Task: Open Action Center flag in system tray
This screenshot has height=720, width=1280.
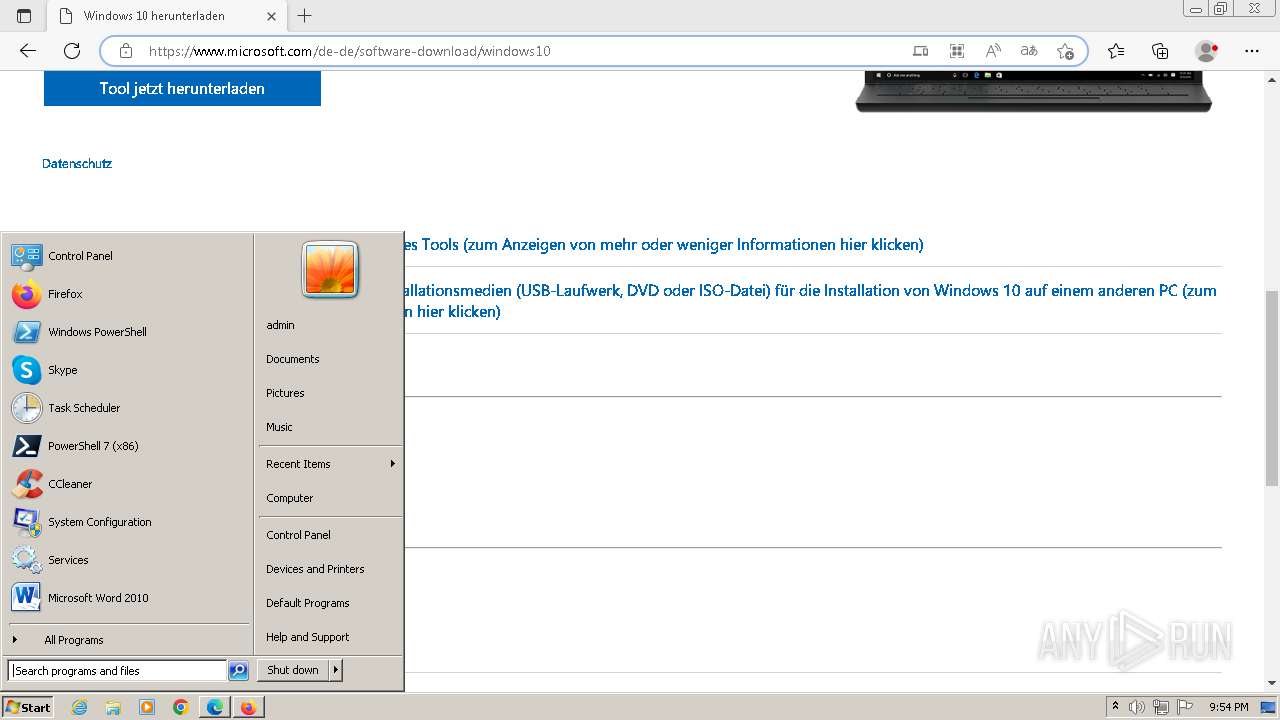Action: (x=1184, y=707)
